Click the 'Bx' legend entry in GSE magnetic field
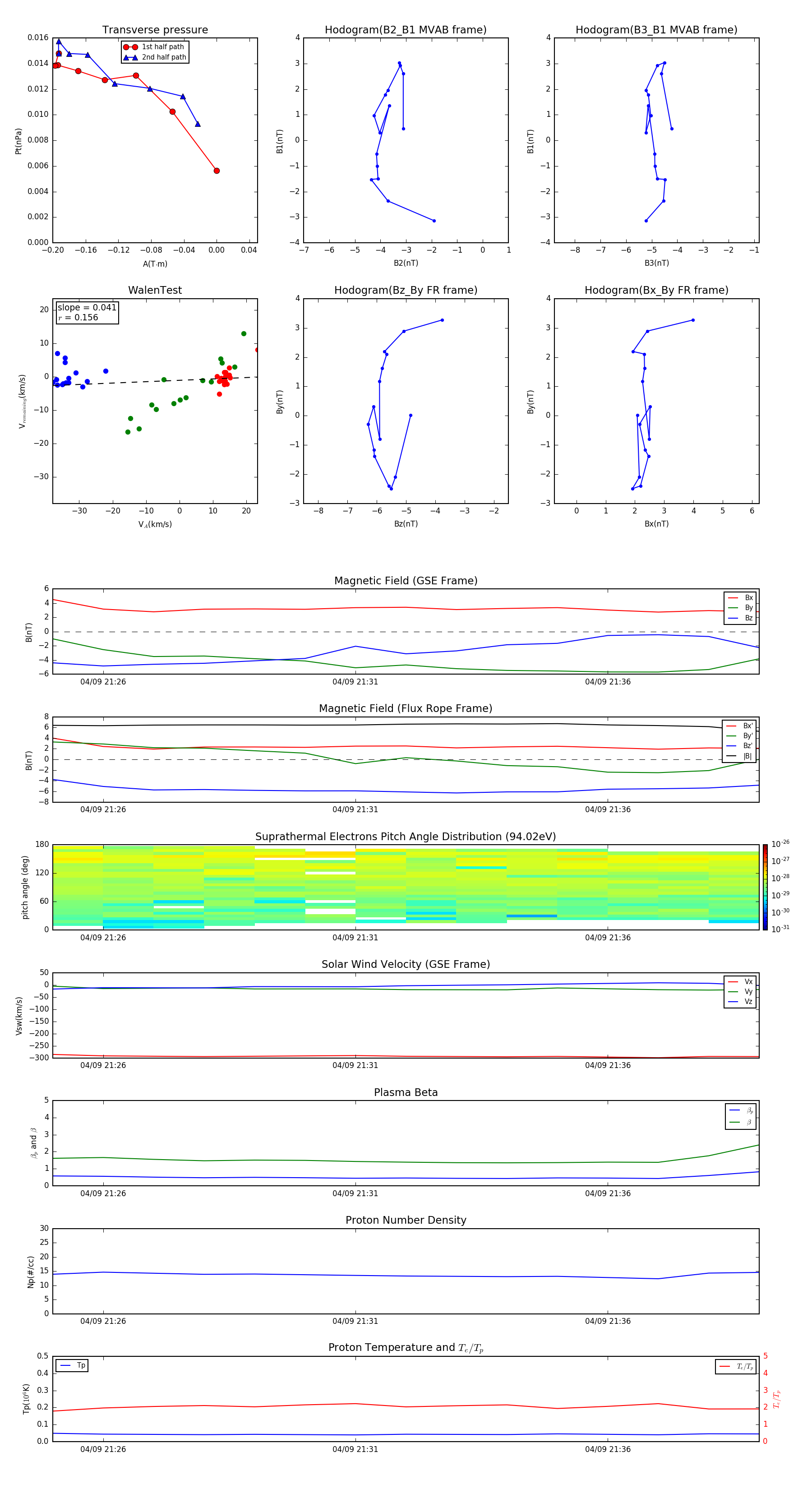 point(740,598)
